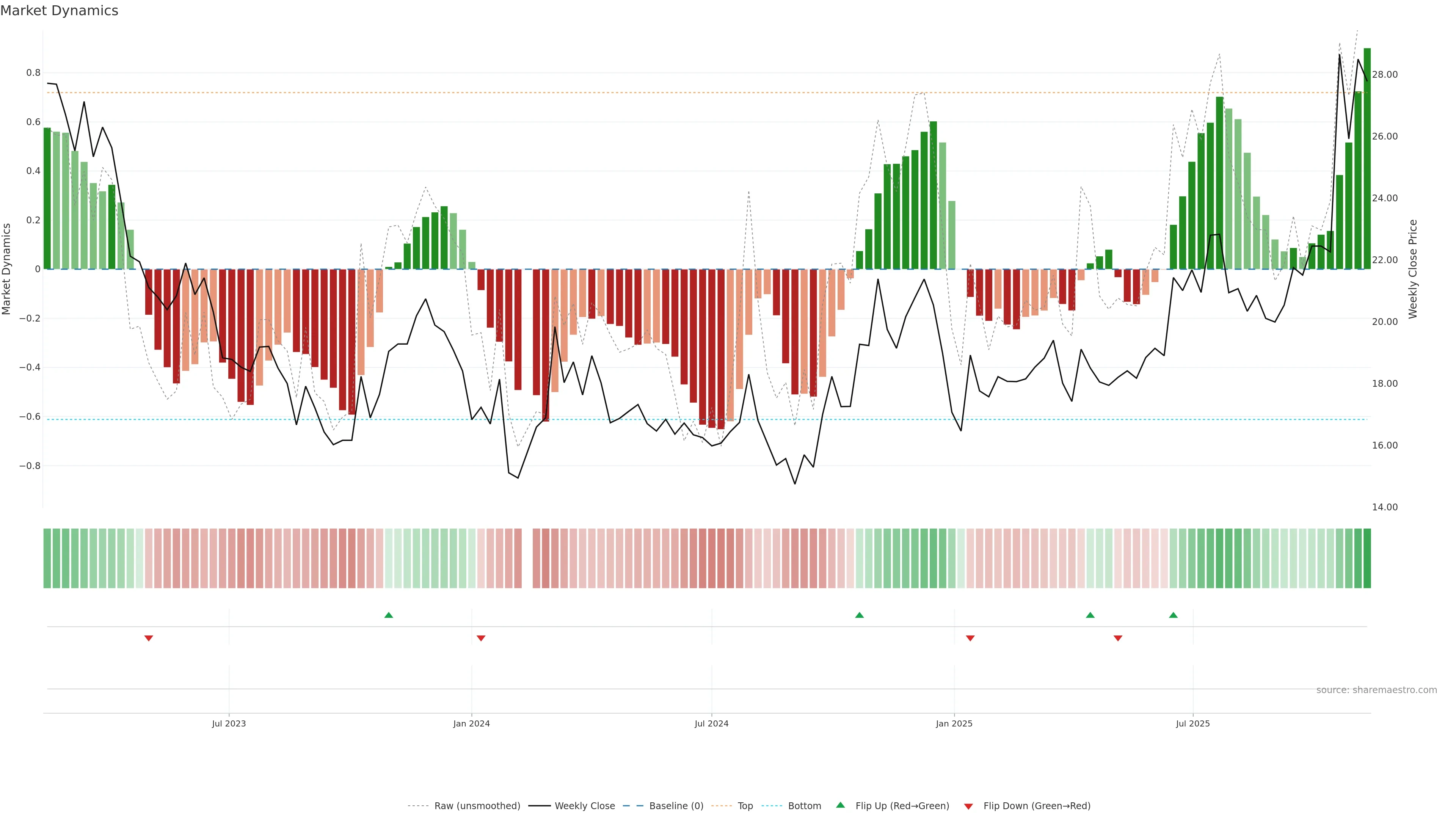
Task: Click the Weekly Close Price axis label
Action: [x=1412, y=269]
